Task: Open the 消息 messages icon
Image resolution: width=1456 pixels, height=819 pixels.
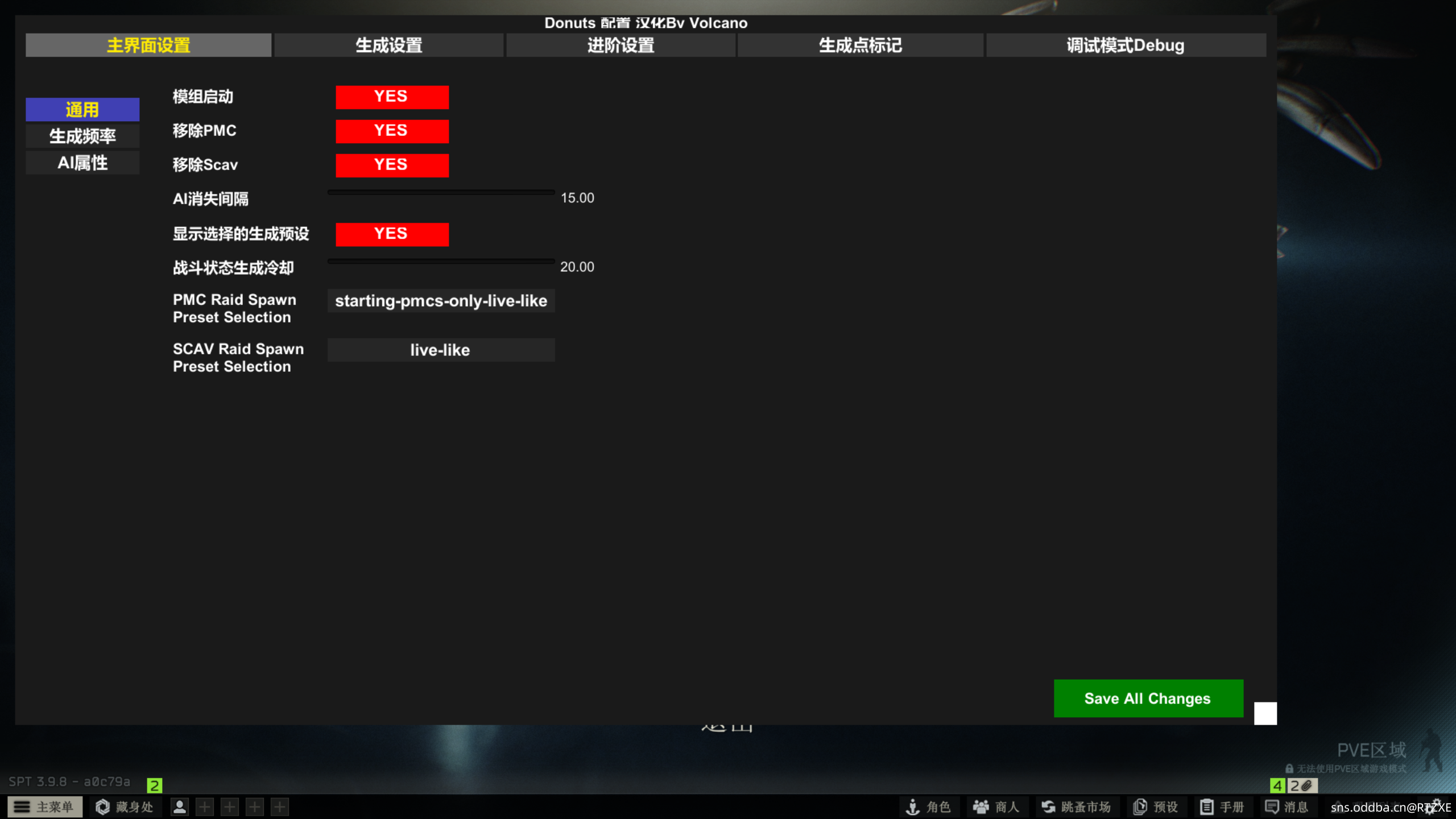Action: (1272, 806)
